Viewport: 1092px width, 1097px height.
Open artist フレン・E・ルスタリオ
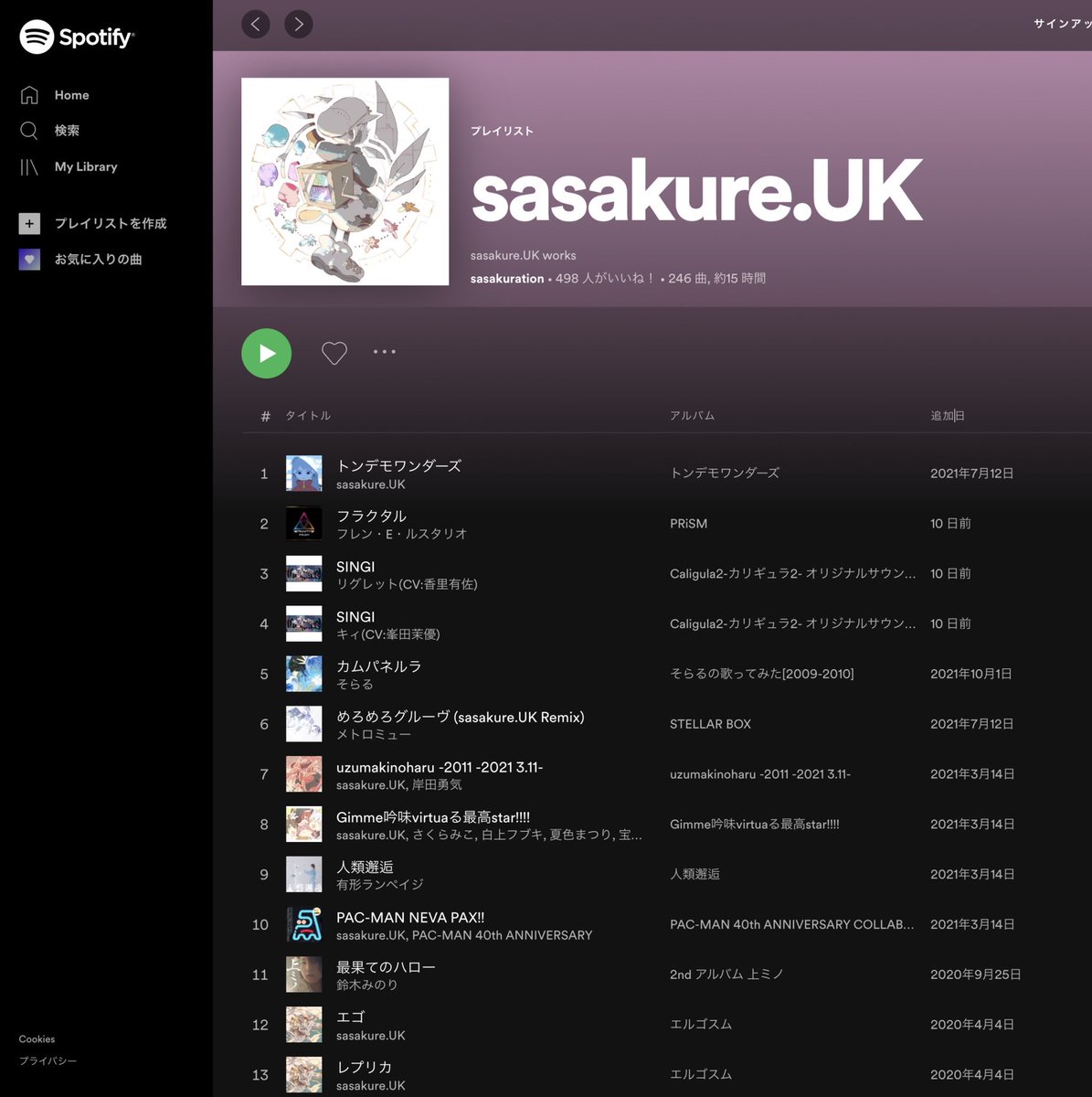coord(401,534)
